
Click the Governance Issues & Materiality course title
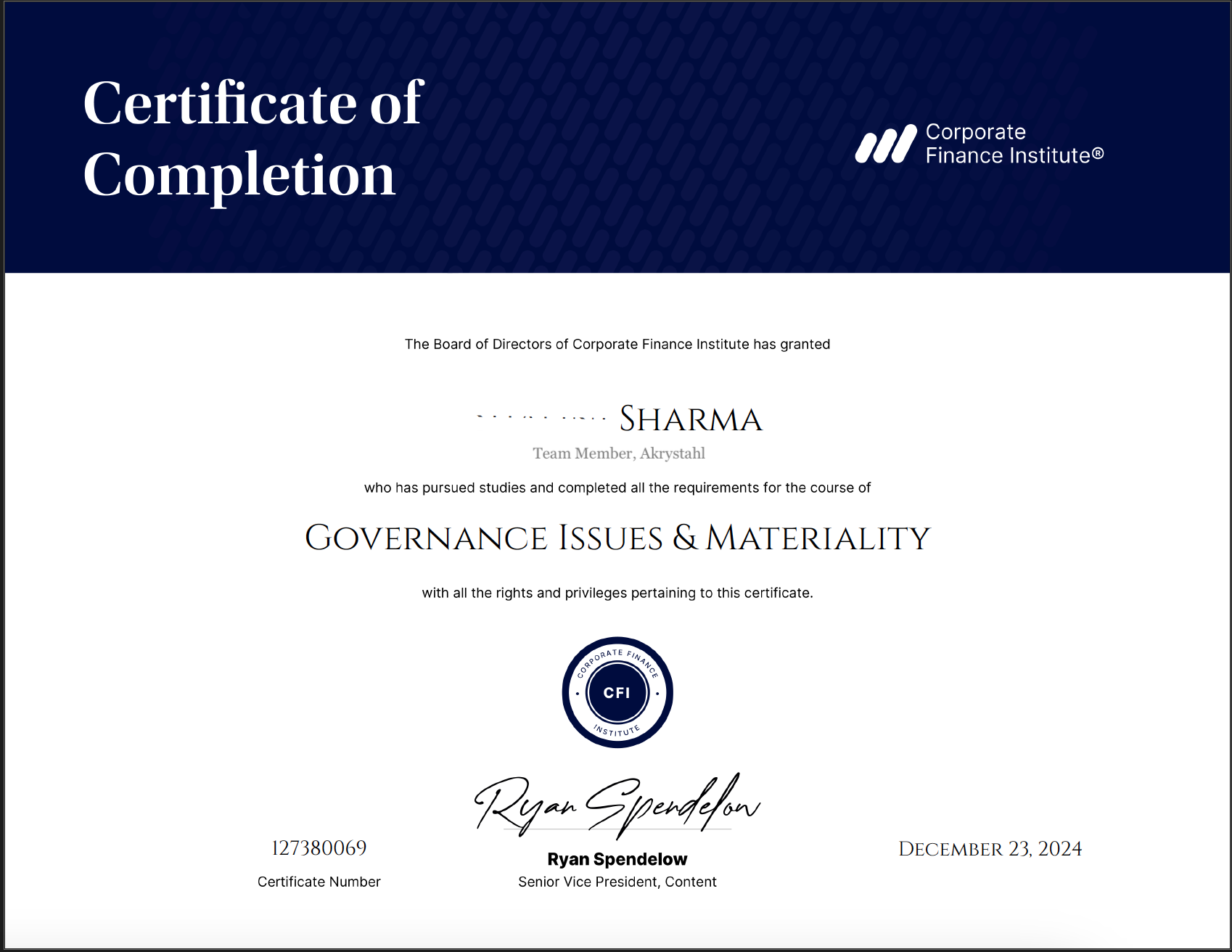click(616, 537)
